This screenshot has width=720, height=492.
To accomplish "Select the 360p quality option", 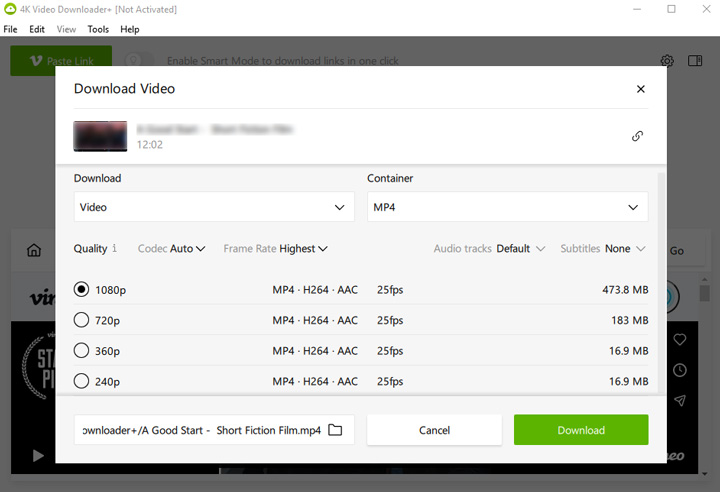I will [81, 351].
